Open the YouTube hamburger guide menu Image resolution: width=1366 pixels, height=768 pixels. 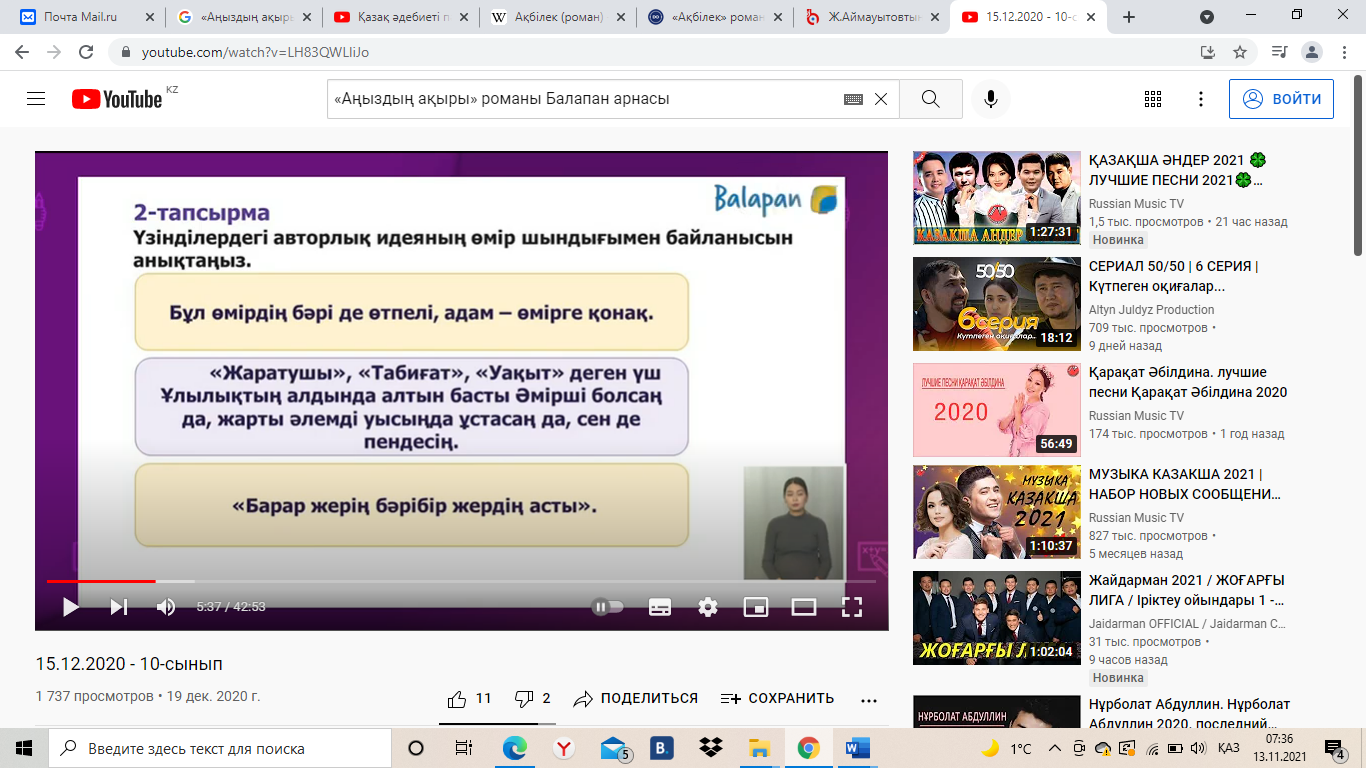(x=36, y=99)
